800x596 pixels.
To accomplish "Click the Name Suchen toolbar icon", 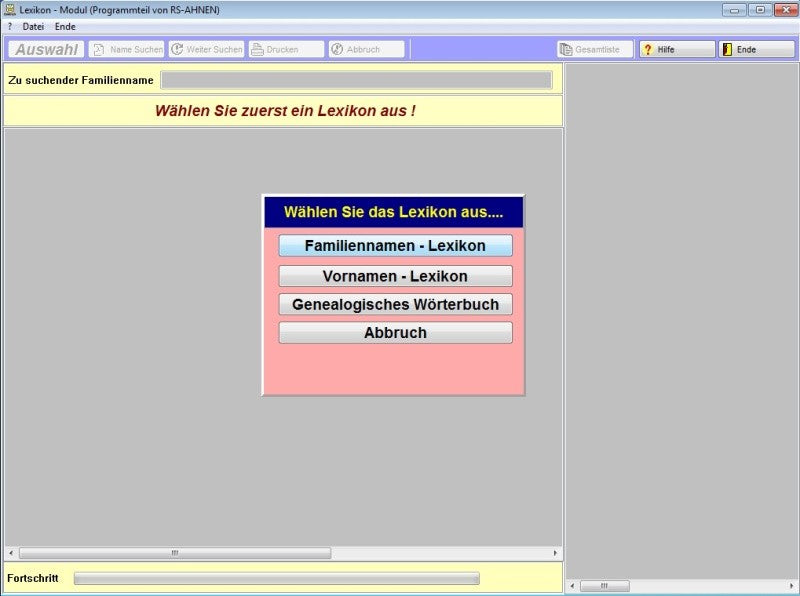I will pyautogui.click(x=98, y=49).
